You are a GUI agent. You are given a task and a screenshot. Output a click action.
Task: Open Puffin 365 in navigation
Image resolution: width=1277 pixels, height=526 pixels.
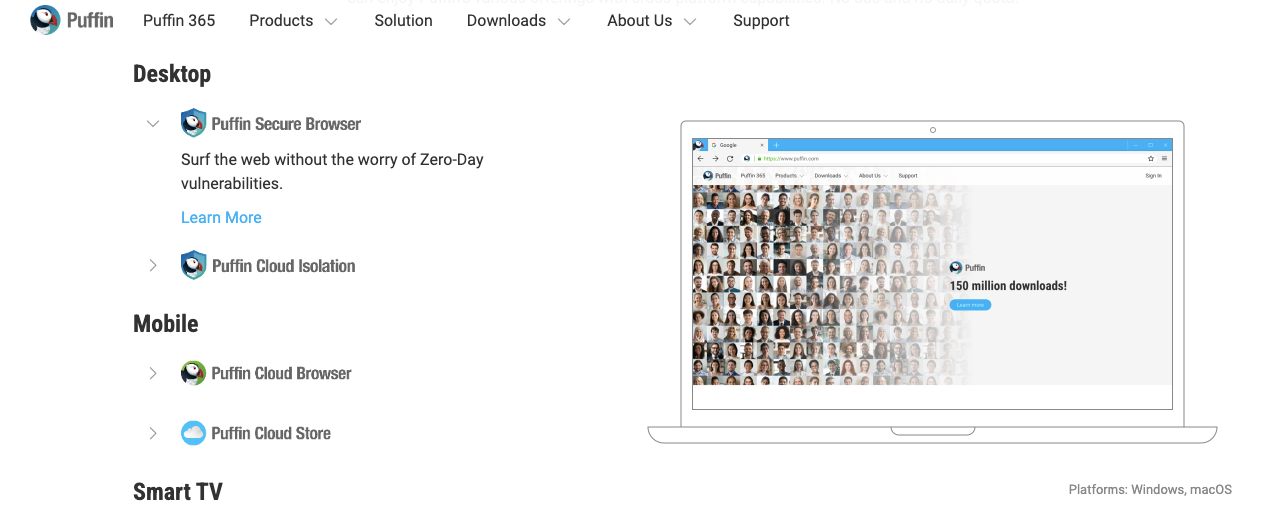pos(179,20)
